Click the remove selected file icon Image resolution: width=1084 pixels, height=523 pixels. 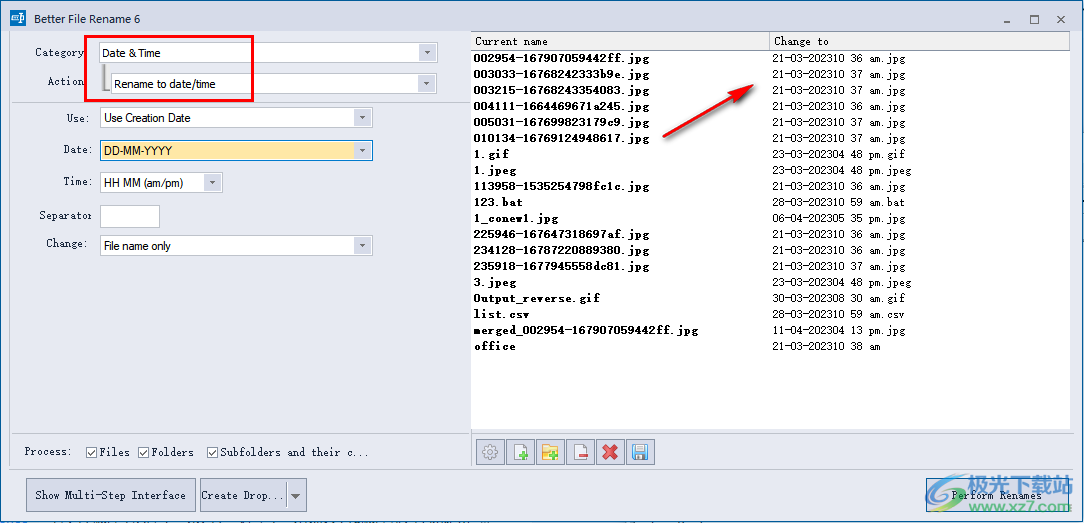click(580, 453)
